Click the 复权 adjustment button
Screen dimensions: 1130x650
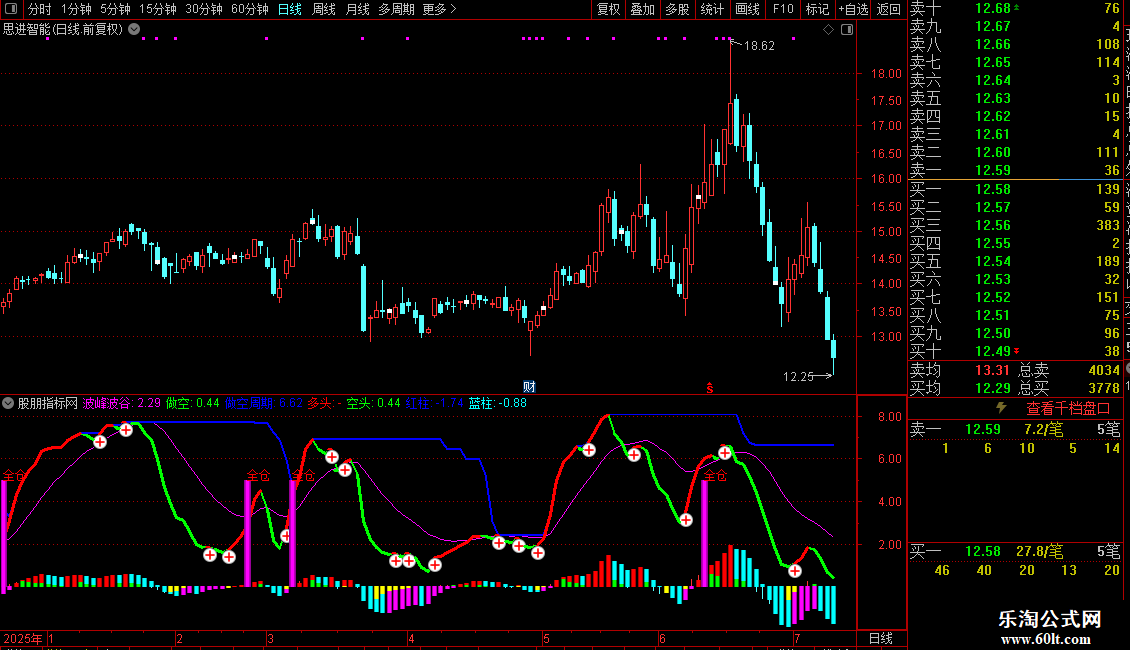[x=608, y=9]
